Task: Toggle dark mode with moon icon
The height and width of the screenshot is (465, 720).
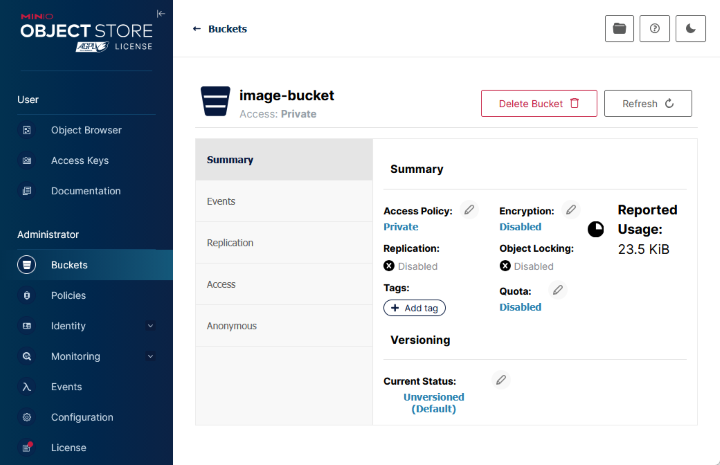Action: coord(690,29)
